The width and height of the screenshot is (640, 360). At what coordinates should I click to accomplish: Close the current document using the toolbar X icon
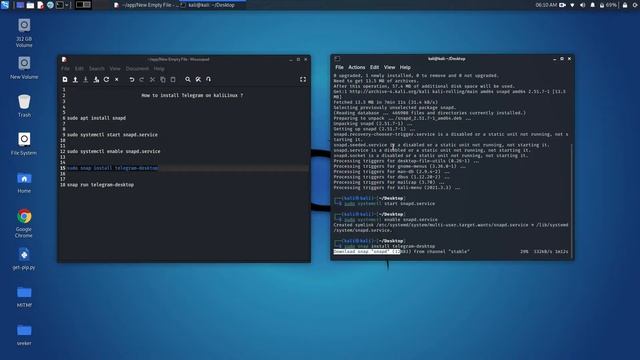tap(117, 80)
